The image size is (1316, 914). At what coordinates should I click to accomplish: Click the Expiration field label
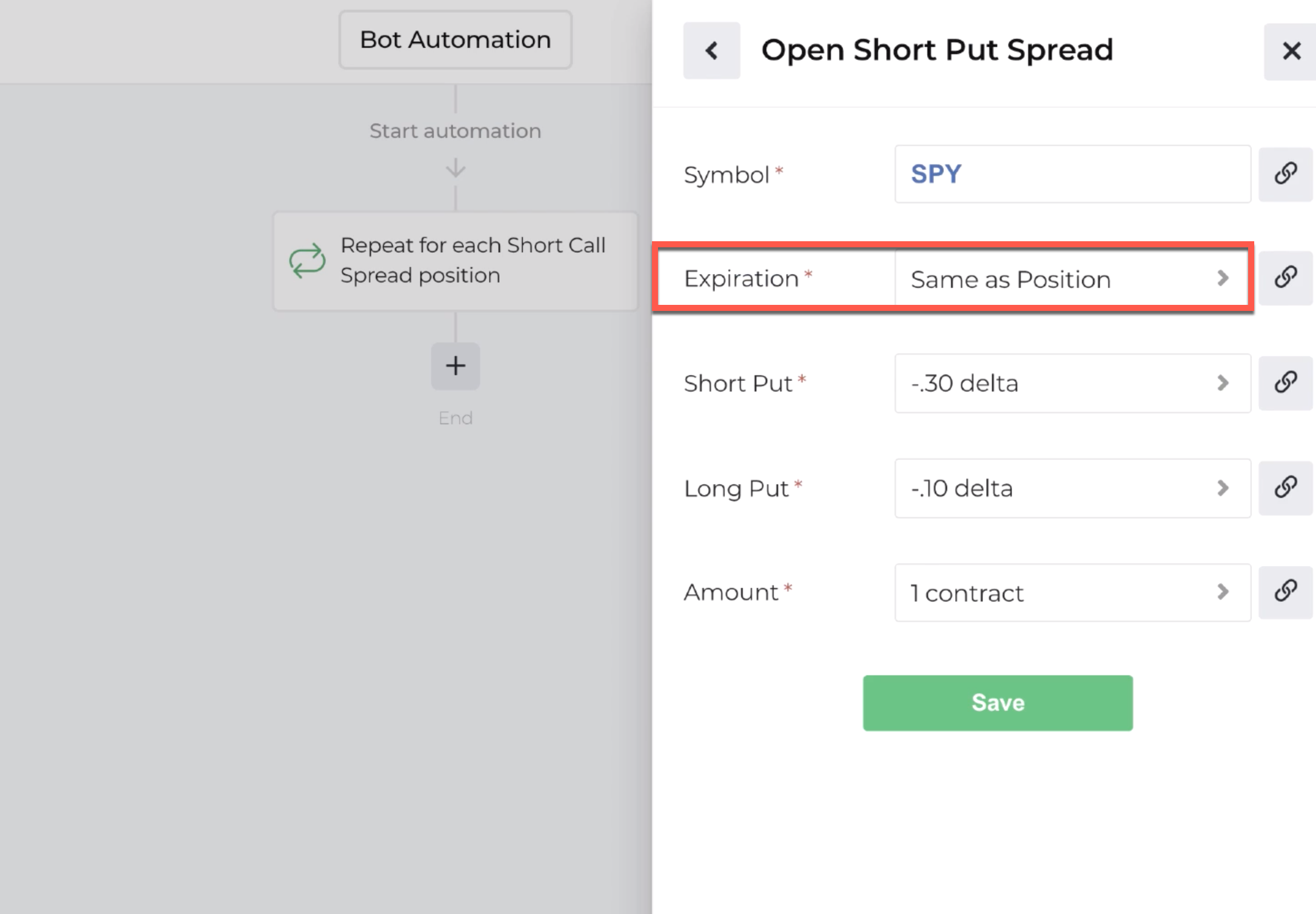point(741,279)
